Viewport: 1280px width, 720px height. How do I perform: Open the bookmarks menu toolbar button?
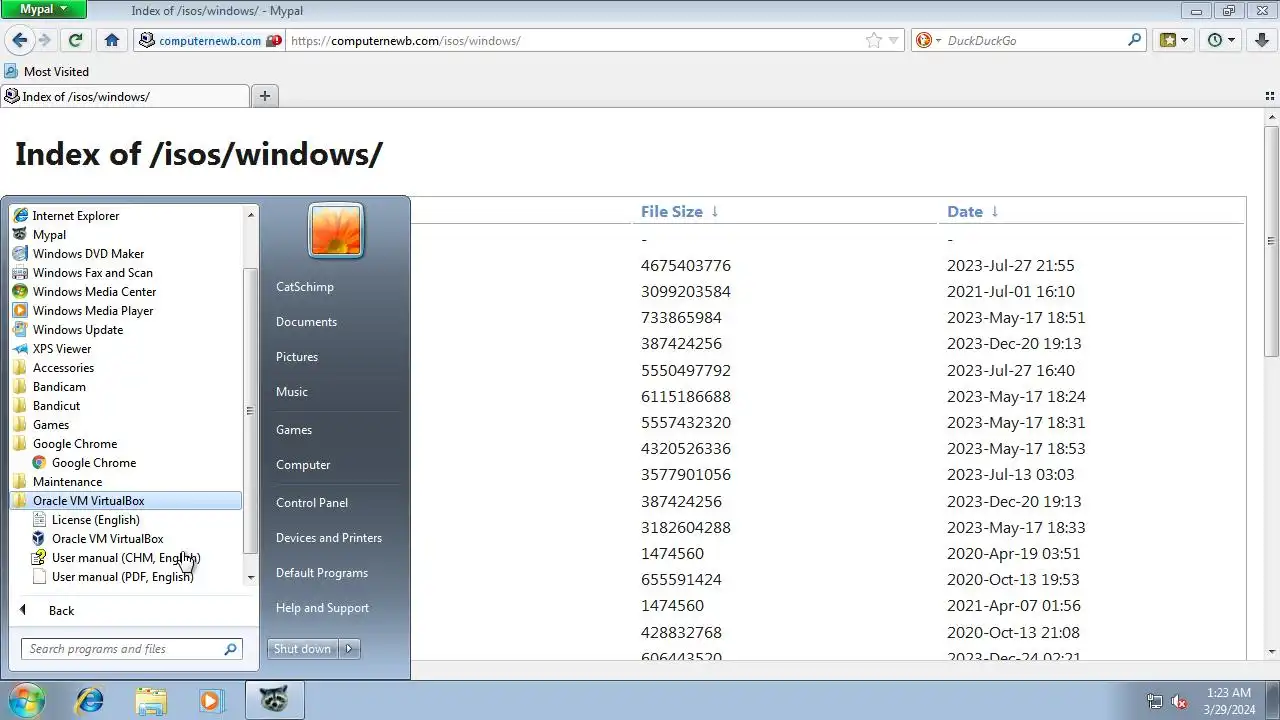(x=1174, y=40)
